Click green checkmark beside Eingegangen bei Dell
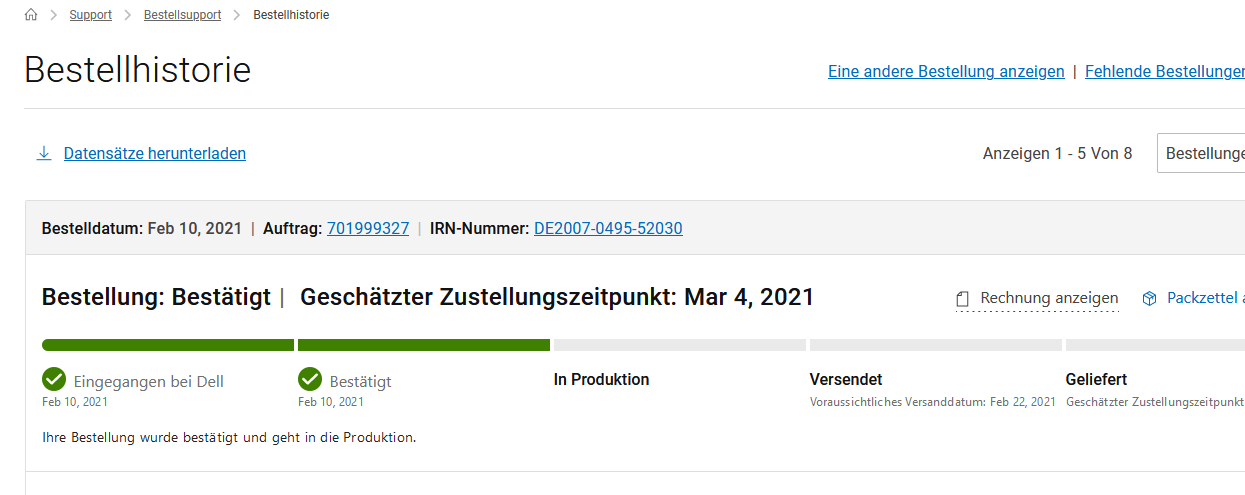Screen dimensions: 1245x495 [x=54, y=380]
